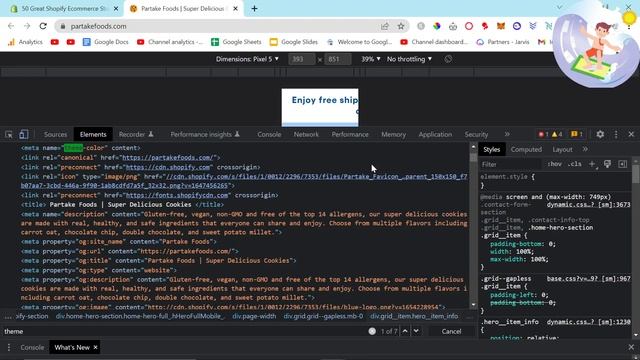The height and width of the screenshot is (360, 640).
Task: Open Dimensions: Pixel 5 device dropdown
Action: [x=247, y=59]
